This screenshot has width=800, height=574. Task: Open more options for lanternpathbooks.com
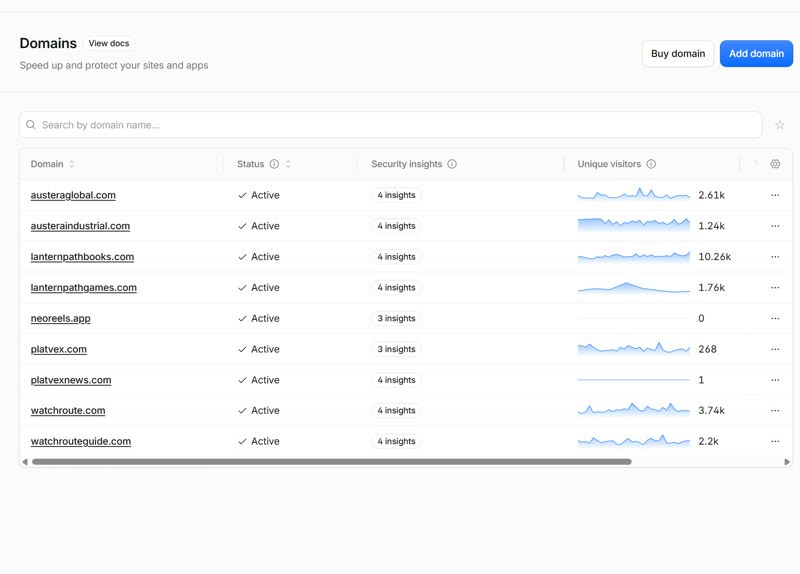pos(775,257)
